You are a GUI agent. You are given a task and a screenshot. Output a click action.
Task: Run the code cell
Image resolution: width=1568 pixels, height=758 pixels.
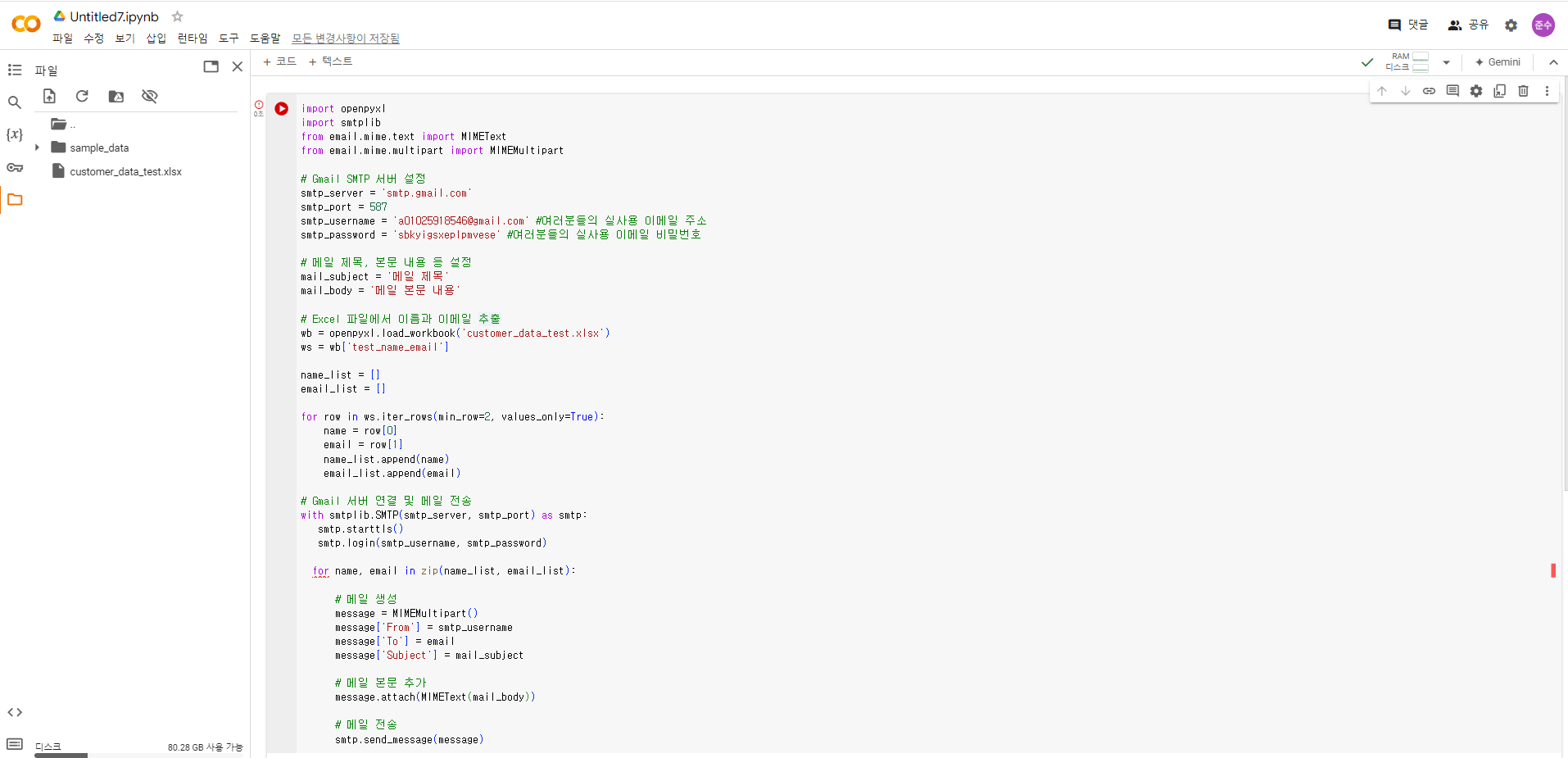point(282,108)
